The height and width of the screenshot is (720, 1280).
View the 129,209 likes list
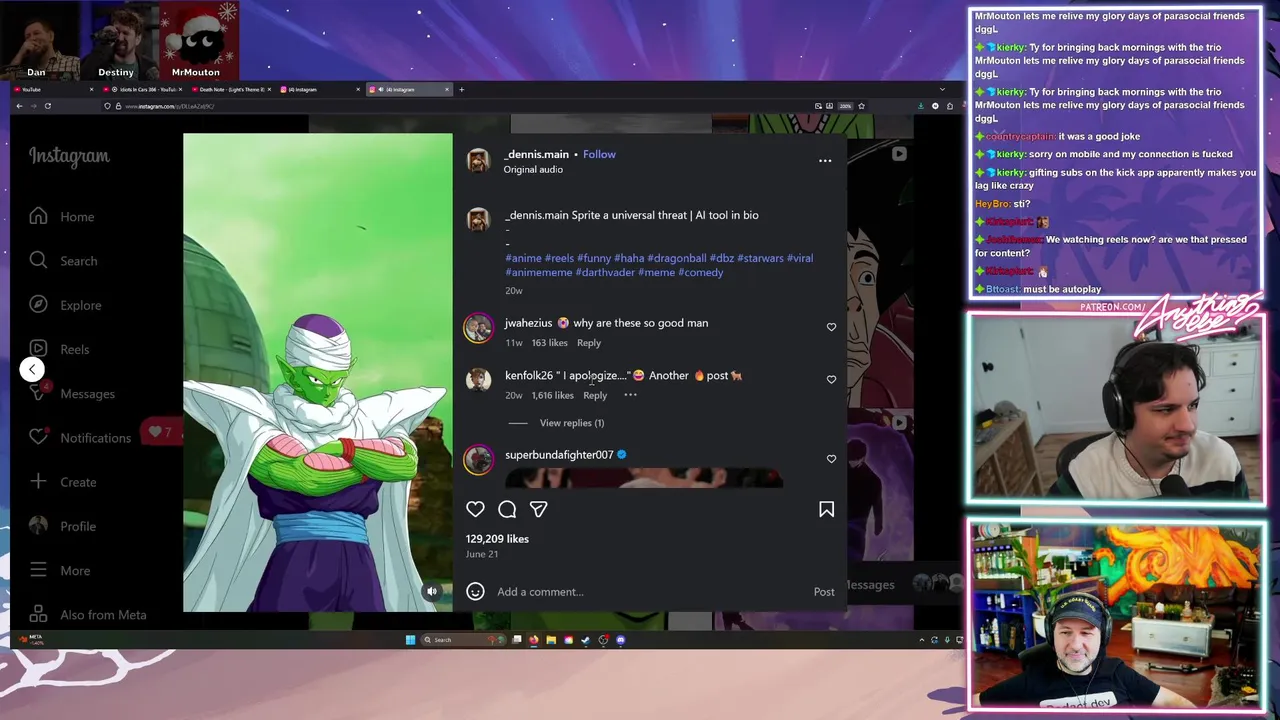pos(497,539)
